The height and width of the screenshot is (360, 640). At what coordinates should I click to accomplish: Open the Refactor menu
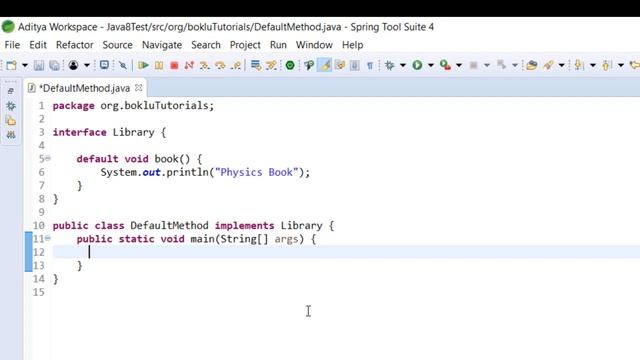click(x=75, y=45)
